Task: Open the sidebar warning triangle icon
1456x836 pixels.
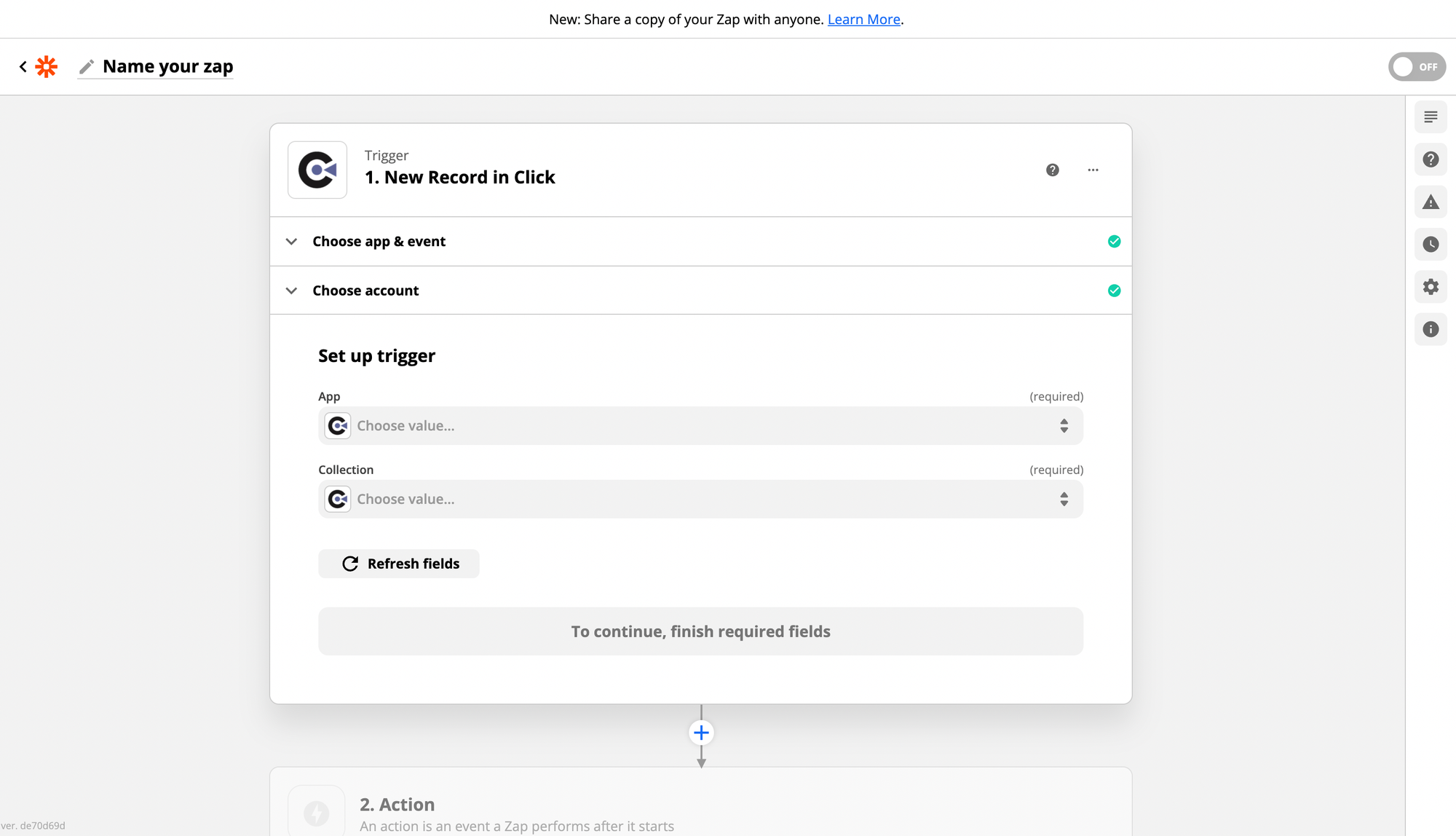Action: [1431, 202]
